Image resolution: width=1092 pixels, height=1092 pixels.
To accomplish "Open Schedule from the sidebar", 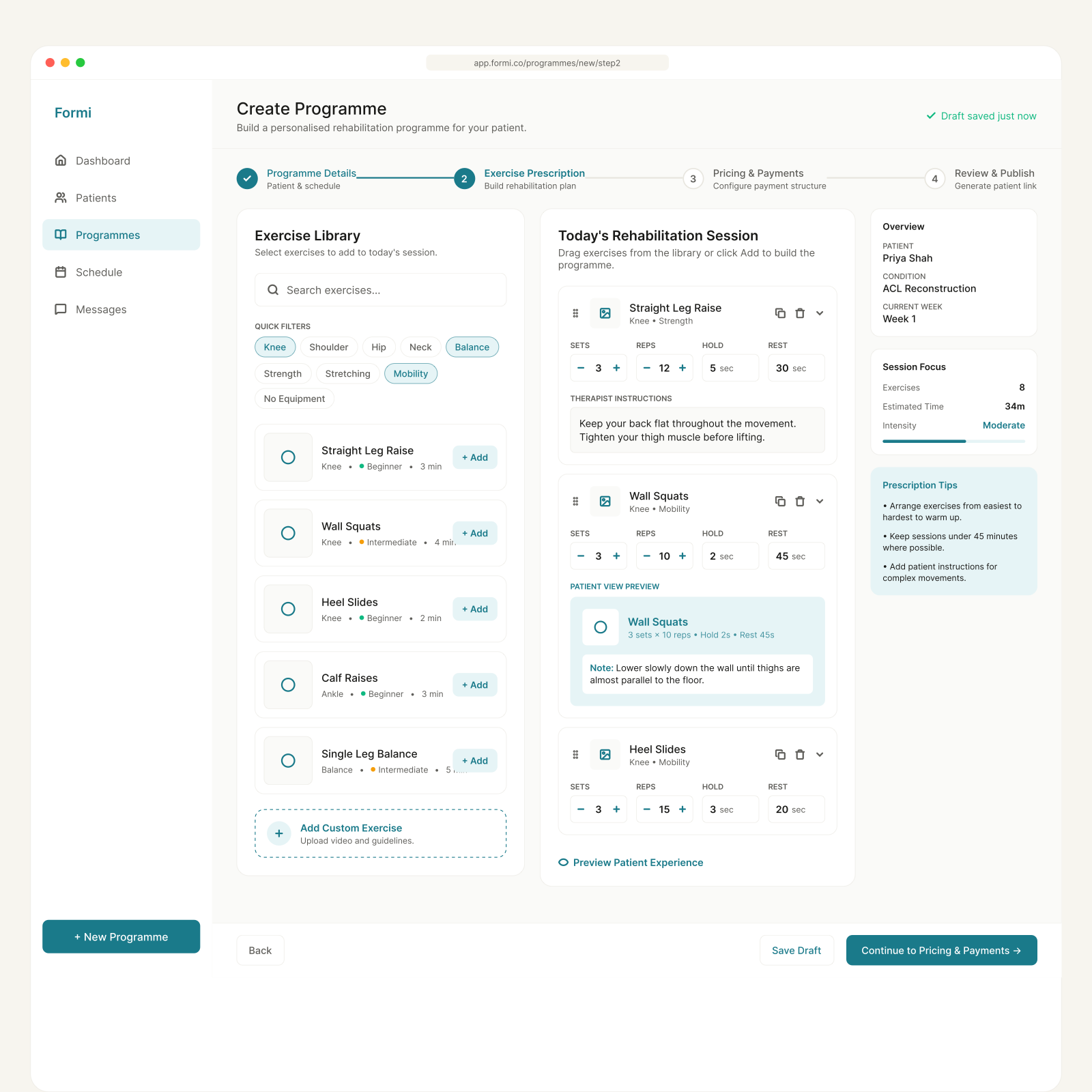I will 121,272.
